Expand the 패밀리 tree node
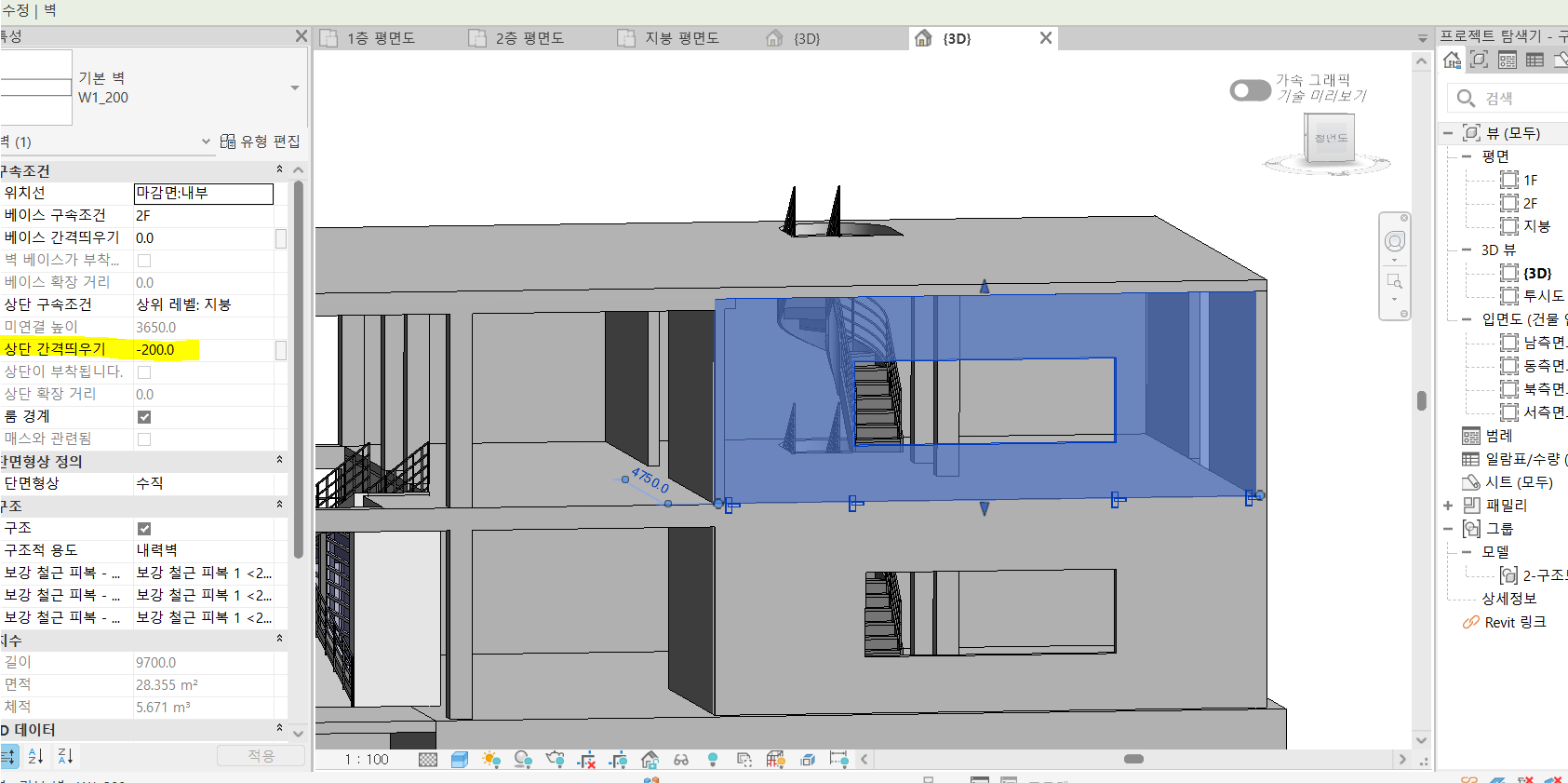 click(1448, 506)
